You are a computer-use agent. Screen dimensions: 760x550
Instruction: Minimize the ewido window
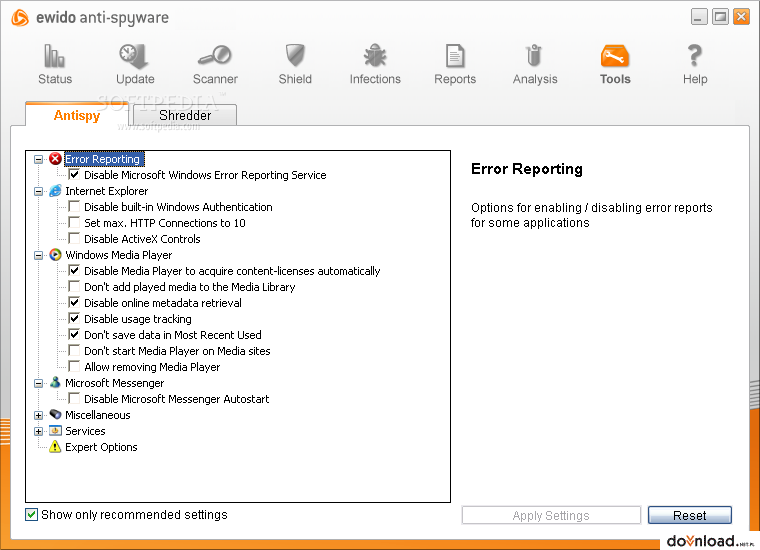(x=699, y=17)
